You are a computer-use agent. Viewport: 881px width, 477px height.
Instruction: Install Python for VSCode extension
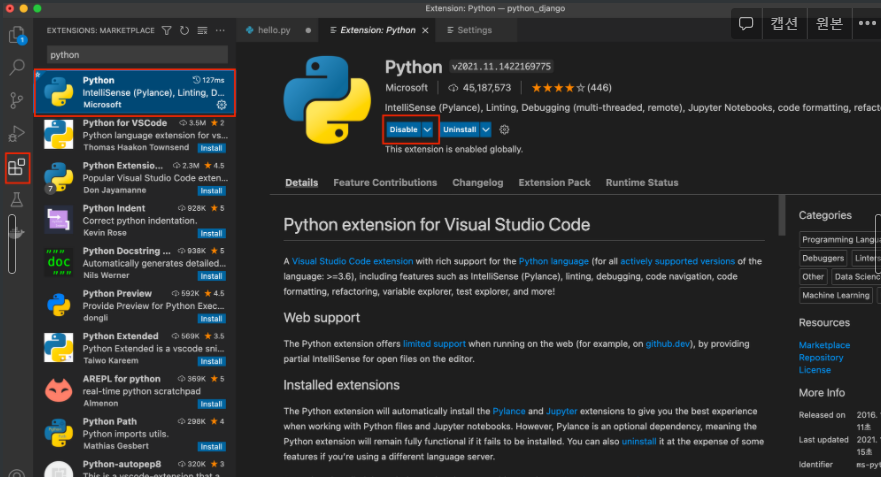211,148
